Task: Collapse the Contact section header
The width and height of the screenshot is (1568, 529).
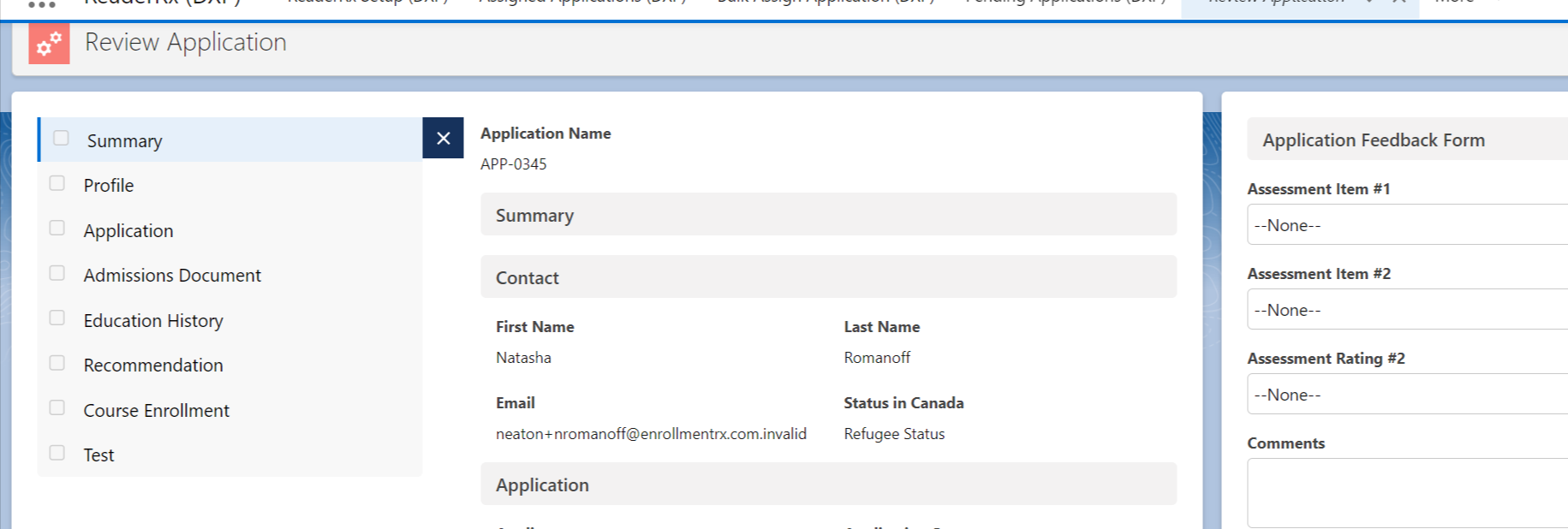Action: tap(827, 277)
